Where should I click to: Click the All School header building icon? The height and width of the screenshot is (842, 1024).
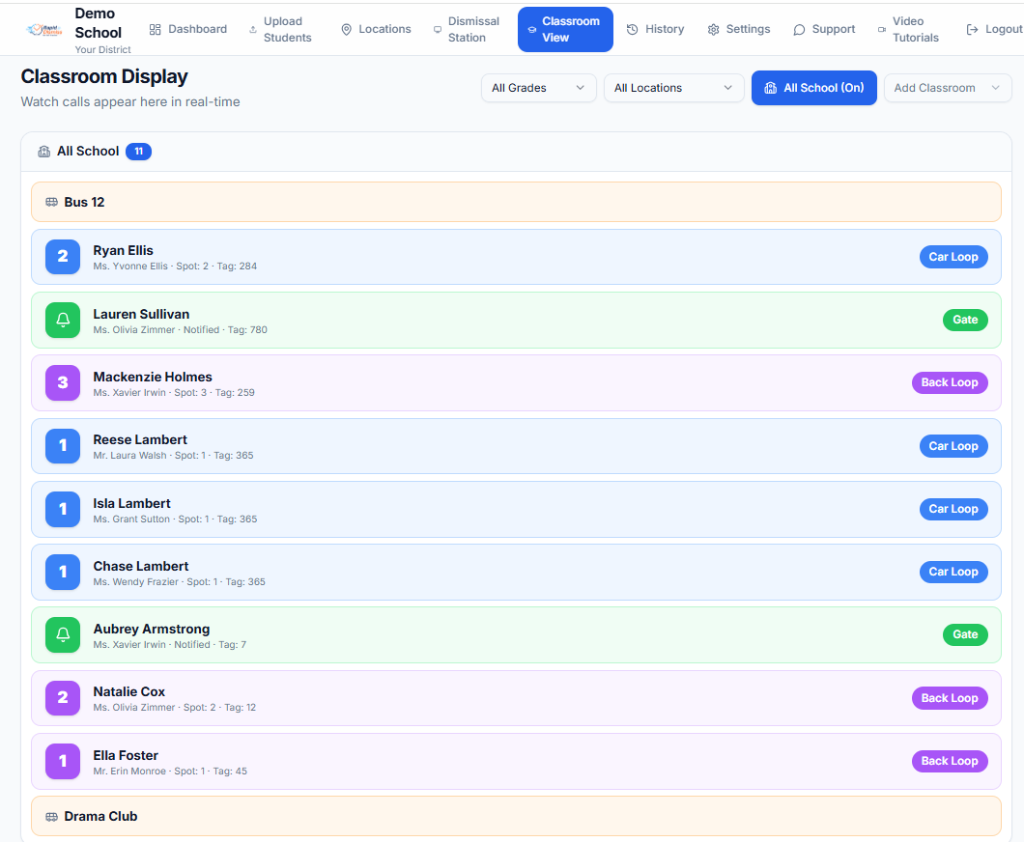pyautogui.click(x=44, y=152)
